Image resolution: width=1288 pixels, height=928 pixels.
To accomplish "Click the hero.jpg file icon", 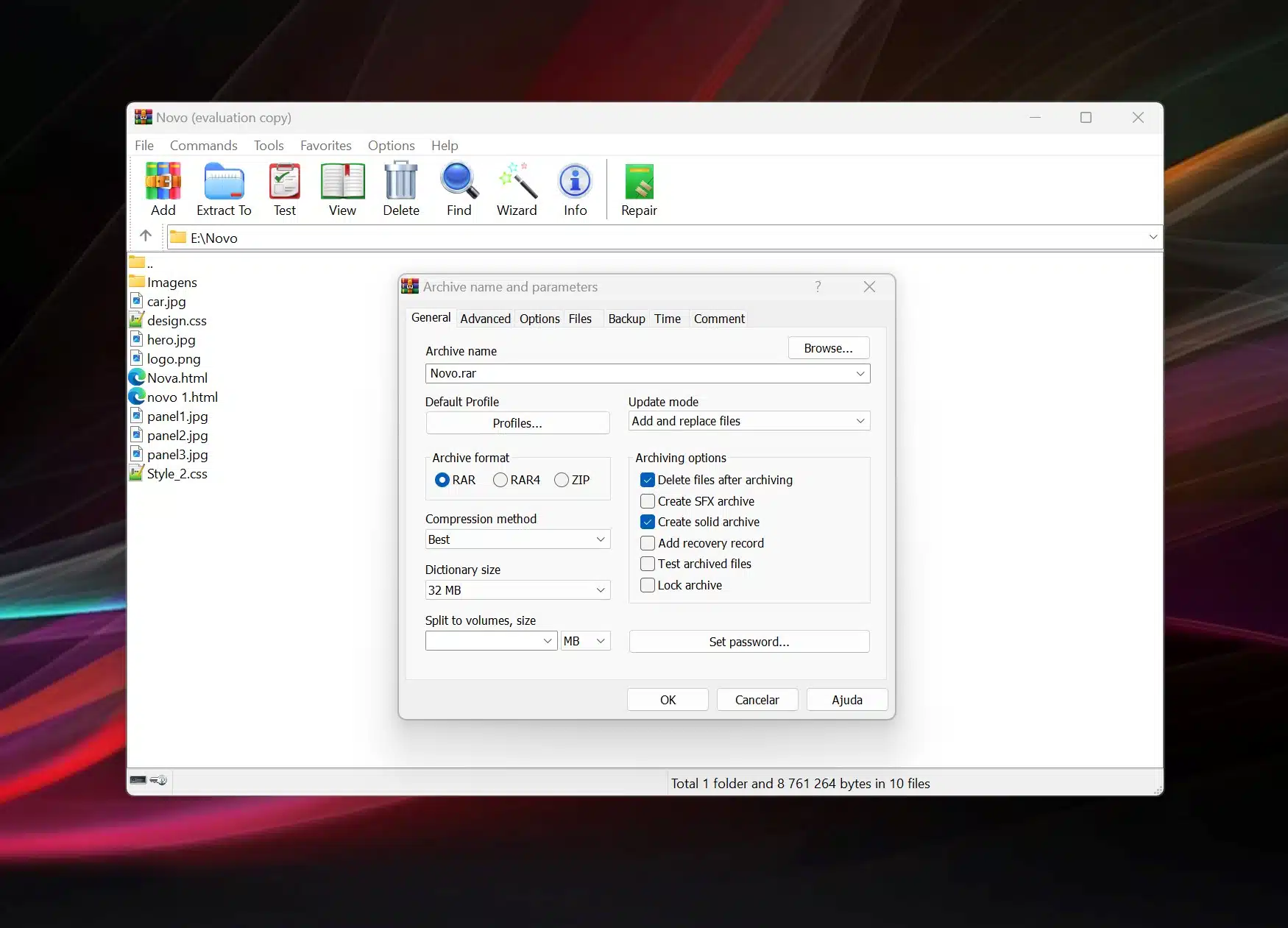I will [136, 339].
